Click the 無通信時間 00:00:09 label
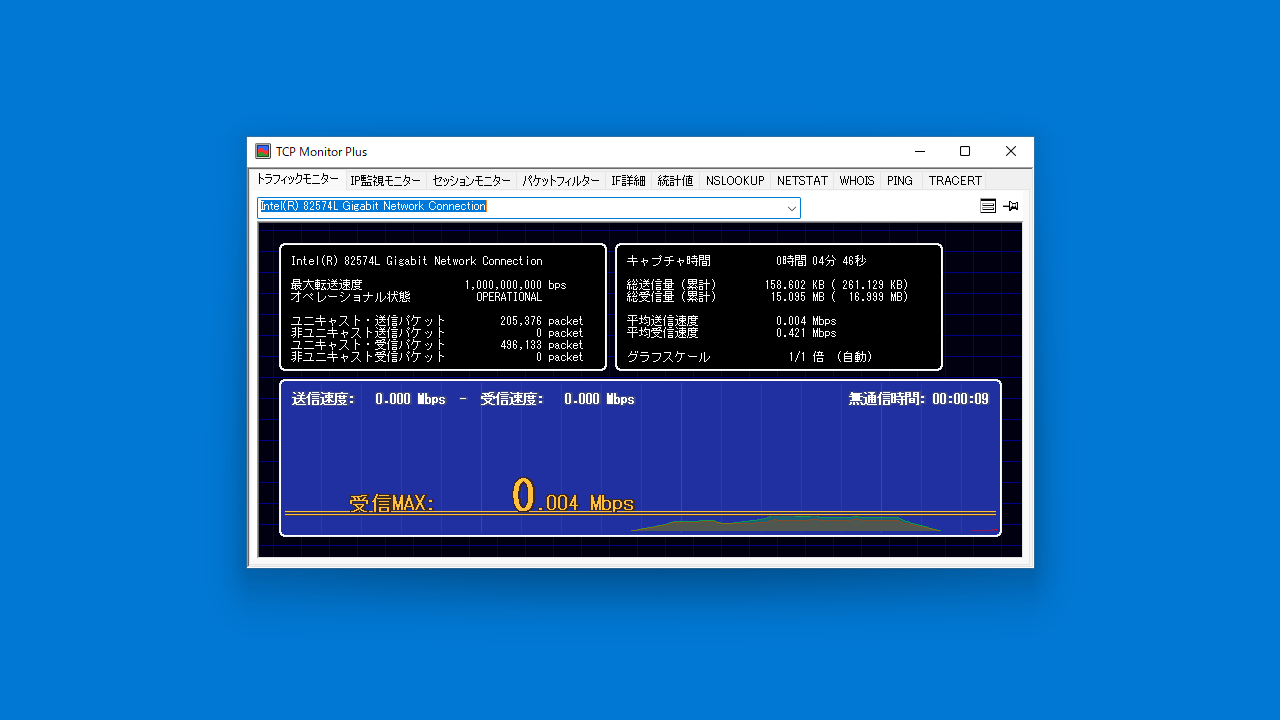Screen dimensions: 1280x720 [x=918, y=399]
